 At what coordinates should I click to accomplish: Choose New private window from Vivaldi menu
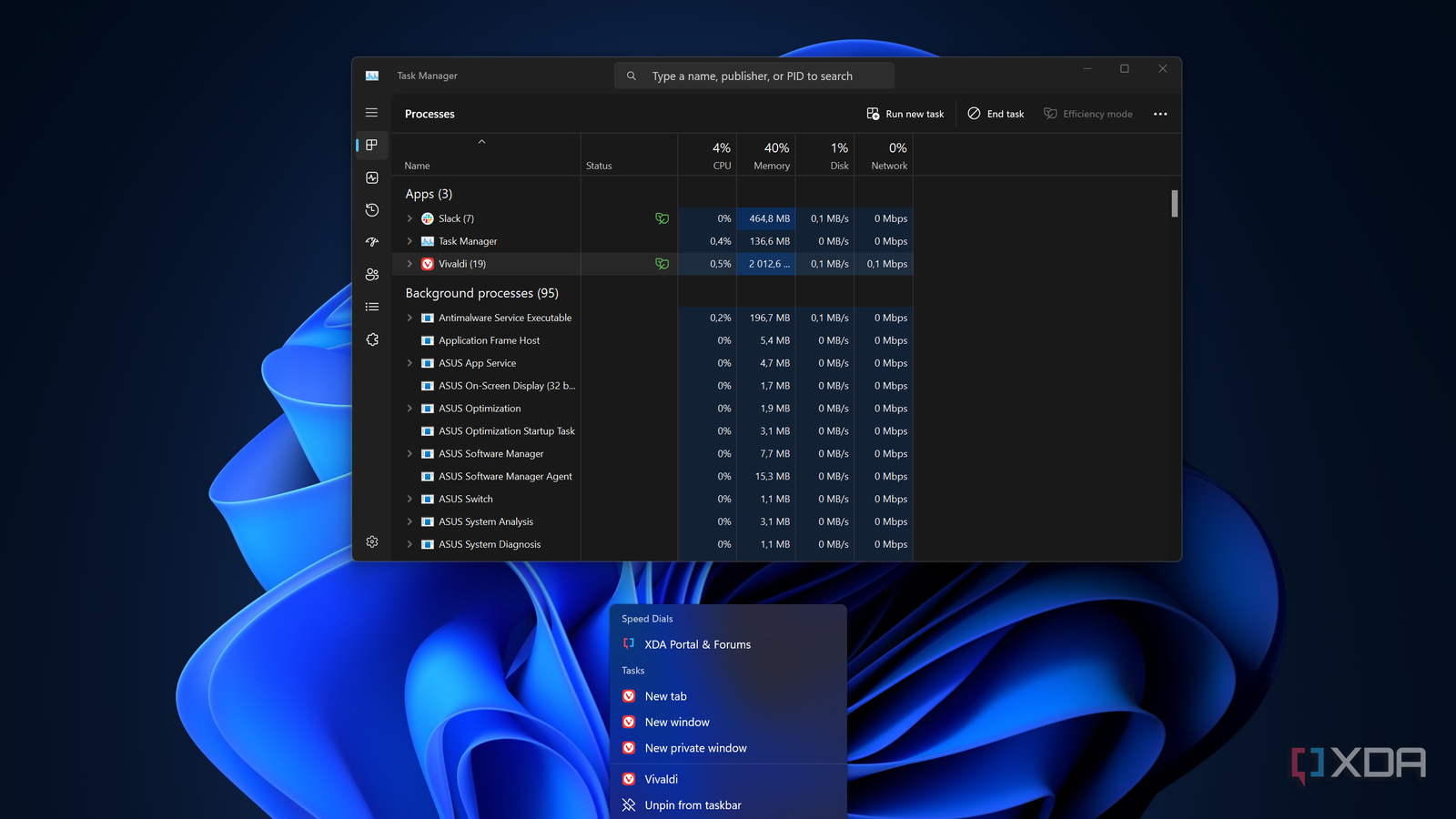[x=695, y=747]
